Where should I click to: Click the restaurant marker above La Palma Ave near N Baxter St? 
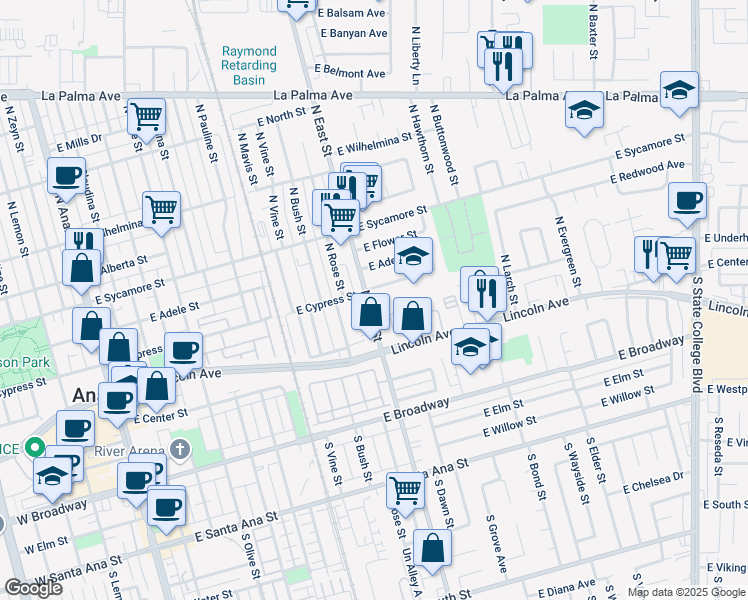pyautogui.click(x=503, y=67)
